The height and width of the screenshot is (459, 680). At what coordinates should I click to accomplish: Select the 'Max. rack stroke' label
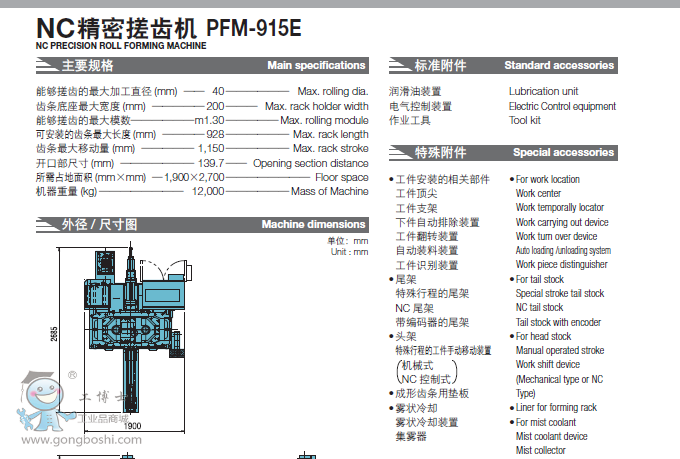click(x=330, y=148)
